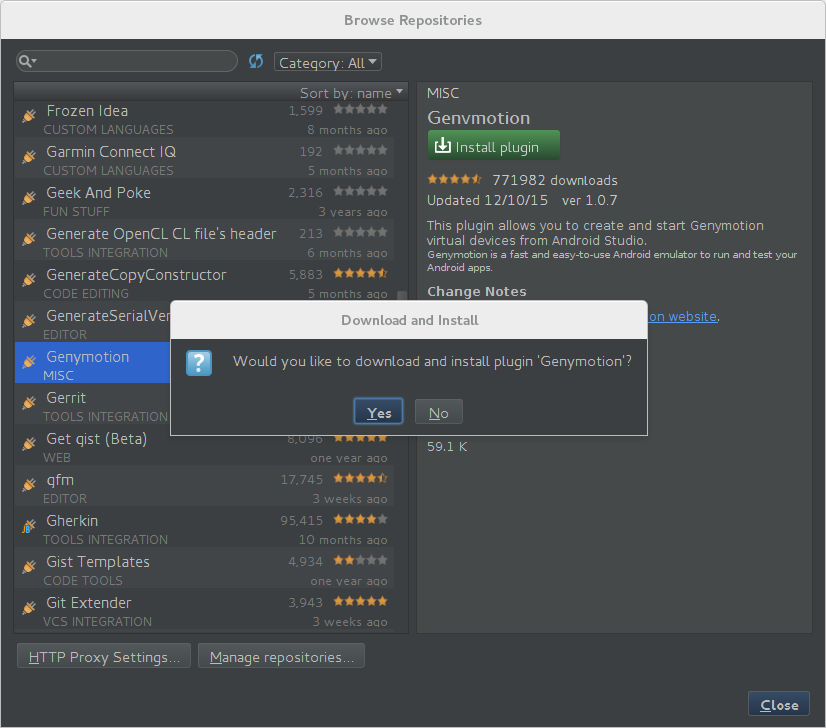This screenshot has width=826, height=728.
Task: Click the Frozen Idea plugin icon
Action: pos(29,115)
